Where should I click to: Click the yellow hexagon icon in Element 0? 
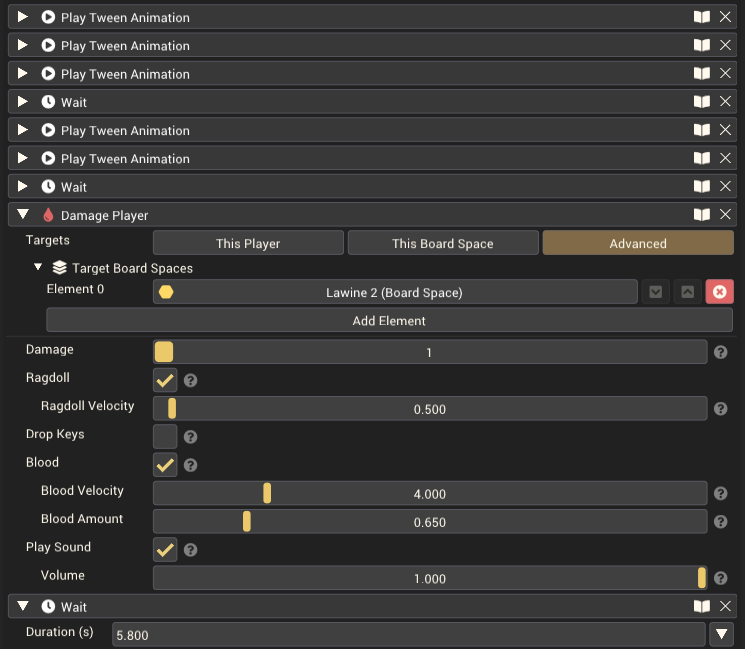(x=166, y=292)
